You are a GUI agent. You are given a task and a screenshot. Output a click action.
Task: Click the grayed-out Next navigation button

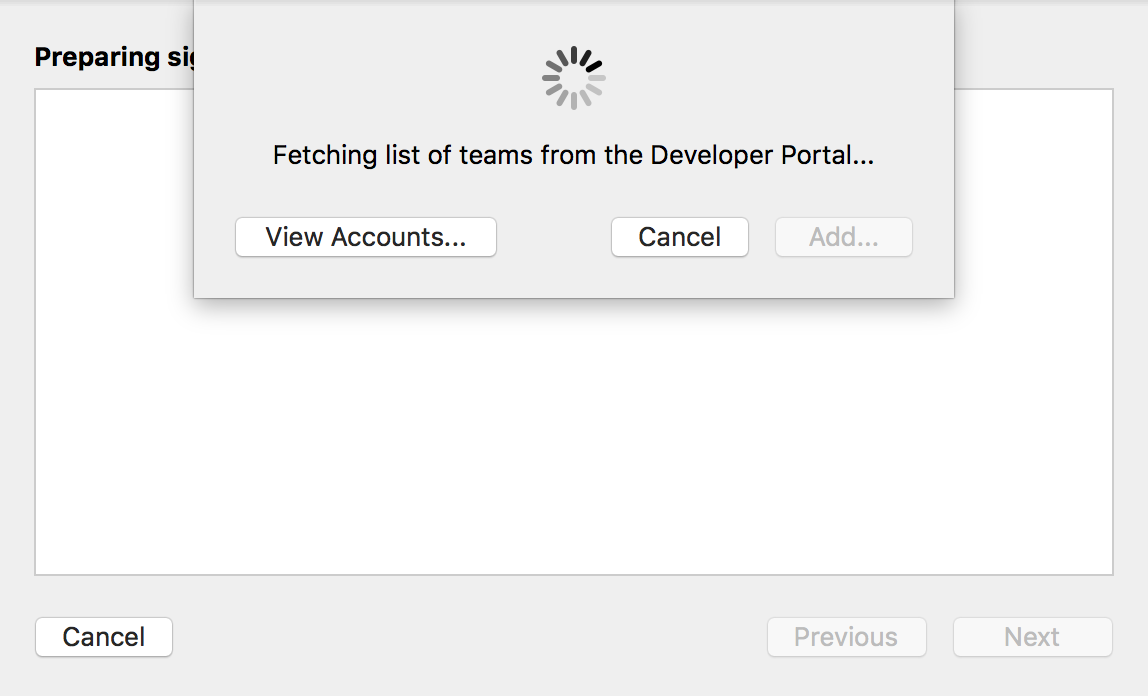pyautogui.click(x=1032, y=637)
